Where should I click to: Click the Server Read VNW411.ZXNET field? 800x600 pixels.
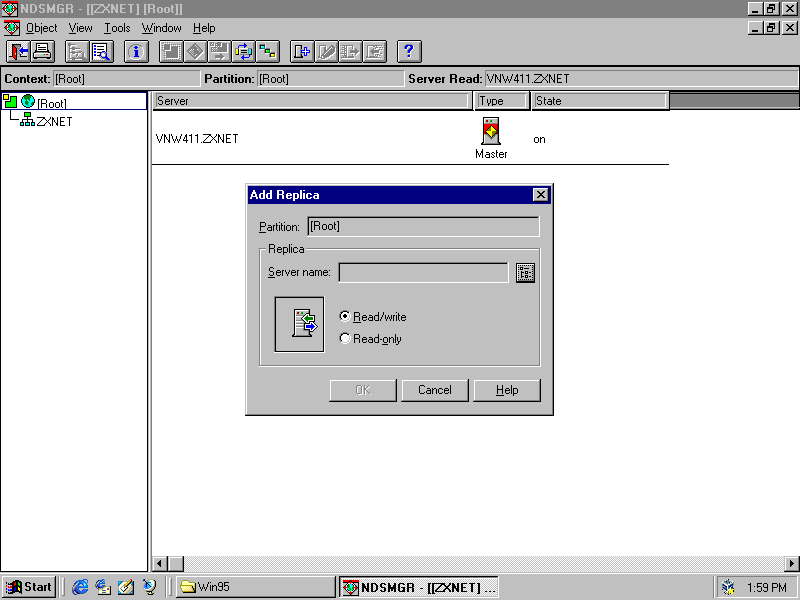[x=641, y=79]
